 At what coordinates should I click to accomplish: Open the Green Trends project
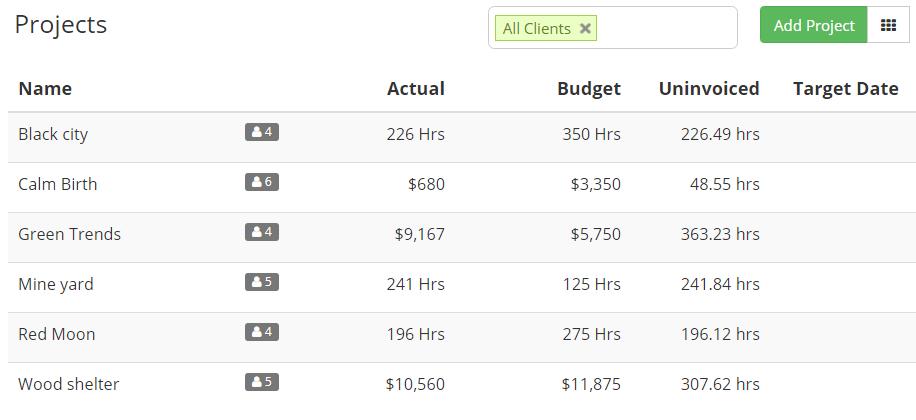(70, 234)
